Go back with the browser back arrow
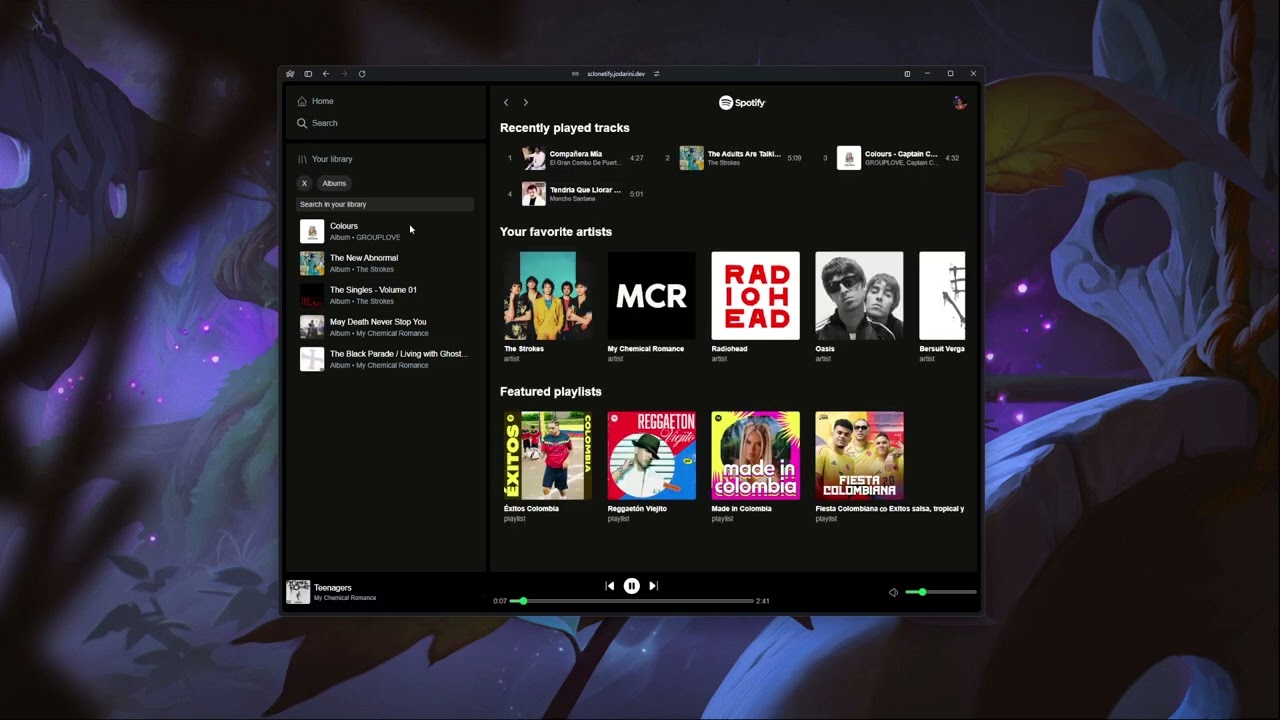This screenshot has width=1280, height=720. tap(326, 74)
